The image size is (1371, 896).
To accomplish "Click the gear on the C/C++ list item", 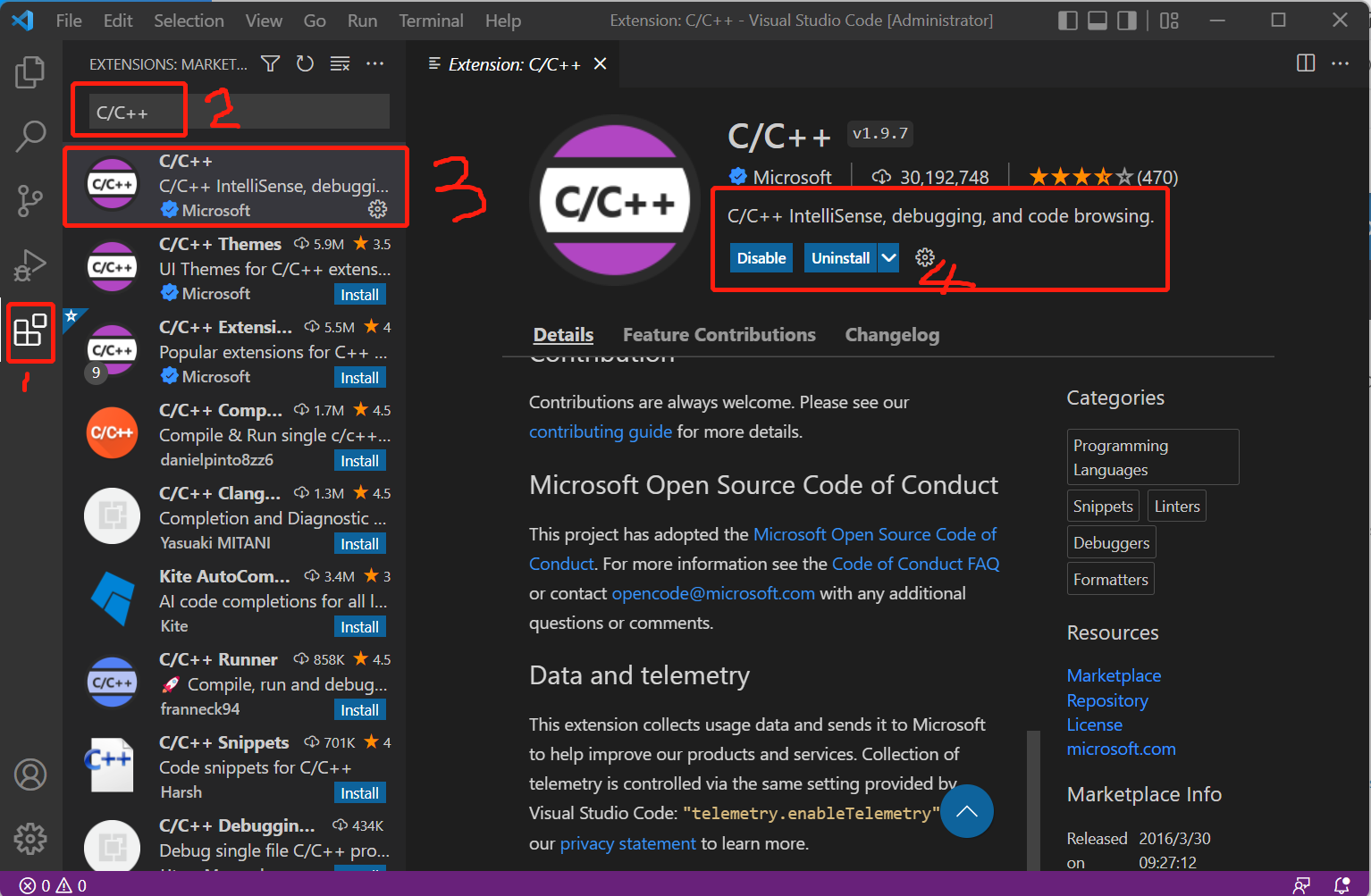I will click(378, 209).
